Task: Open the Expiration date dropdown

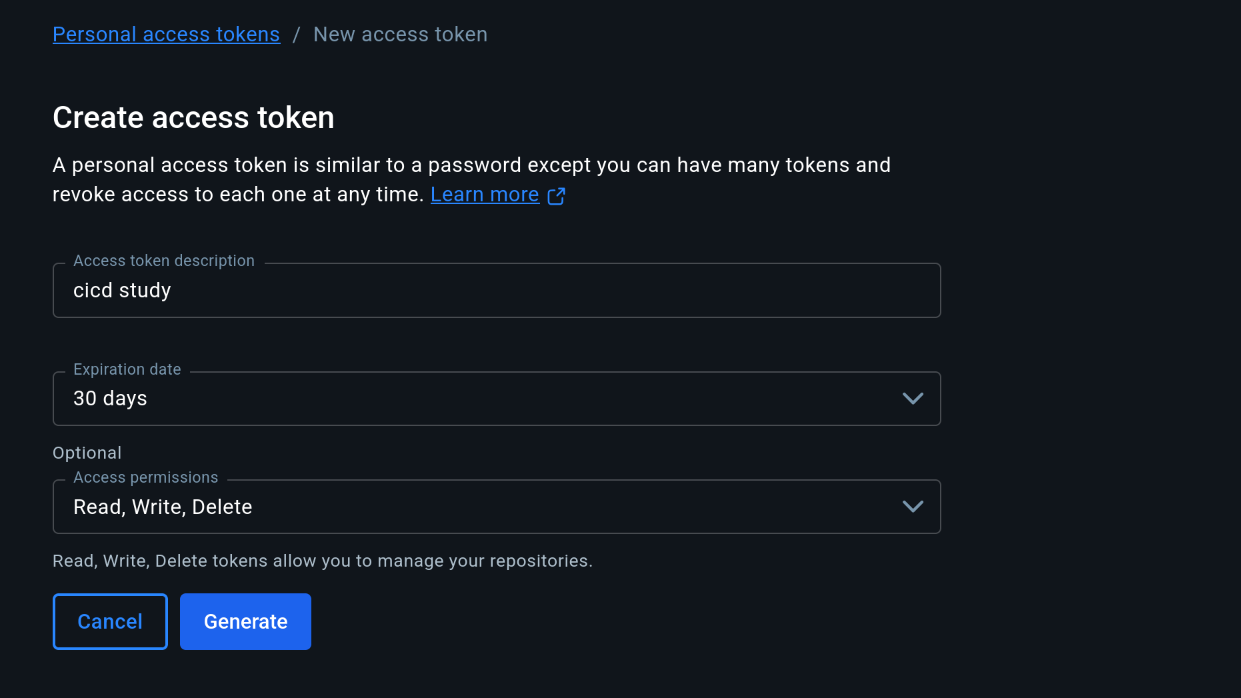Action: 496,398
